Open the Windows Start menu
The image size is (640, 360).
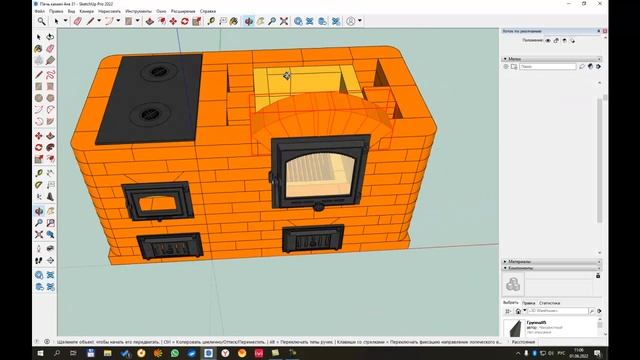[x=40, y=353]
